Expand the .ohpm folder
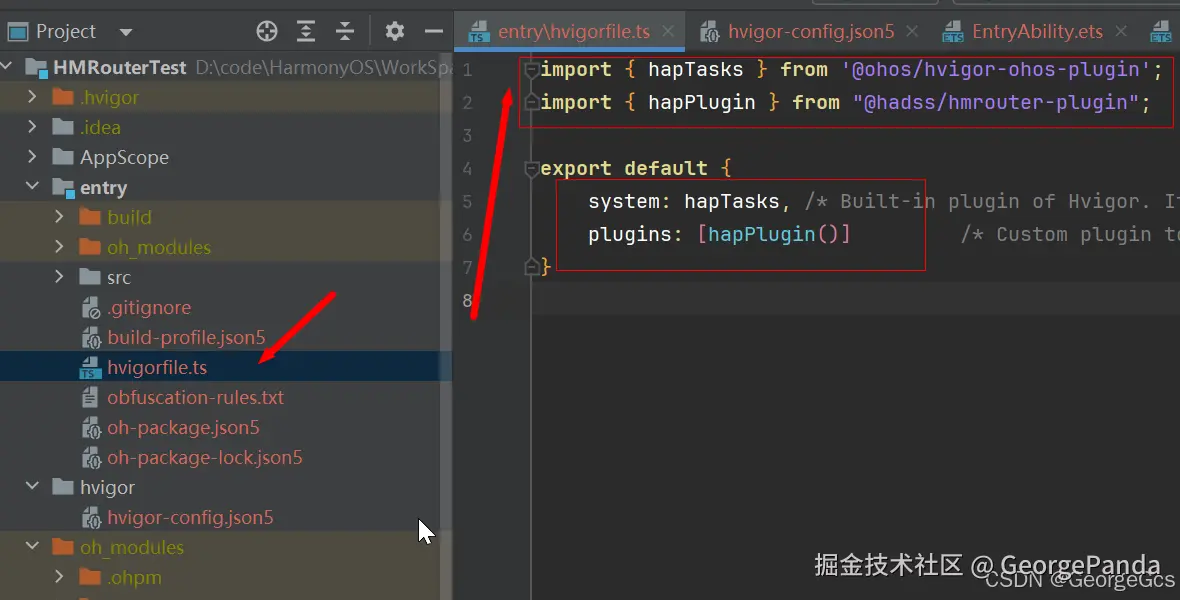 click(59, 577)
